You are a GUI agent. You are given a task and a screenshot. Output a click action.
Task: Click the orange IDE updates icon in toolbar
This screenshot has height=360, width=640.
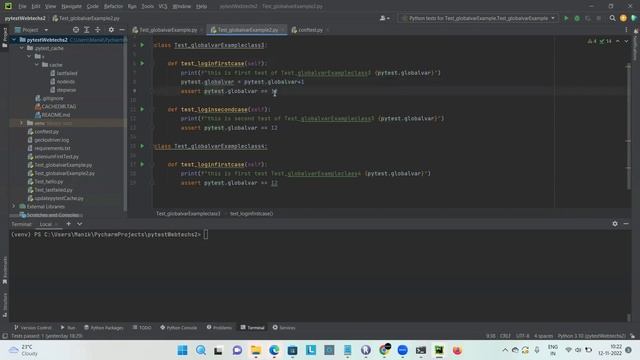pos(623,18)
